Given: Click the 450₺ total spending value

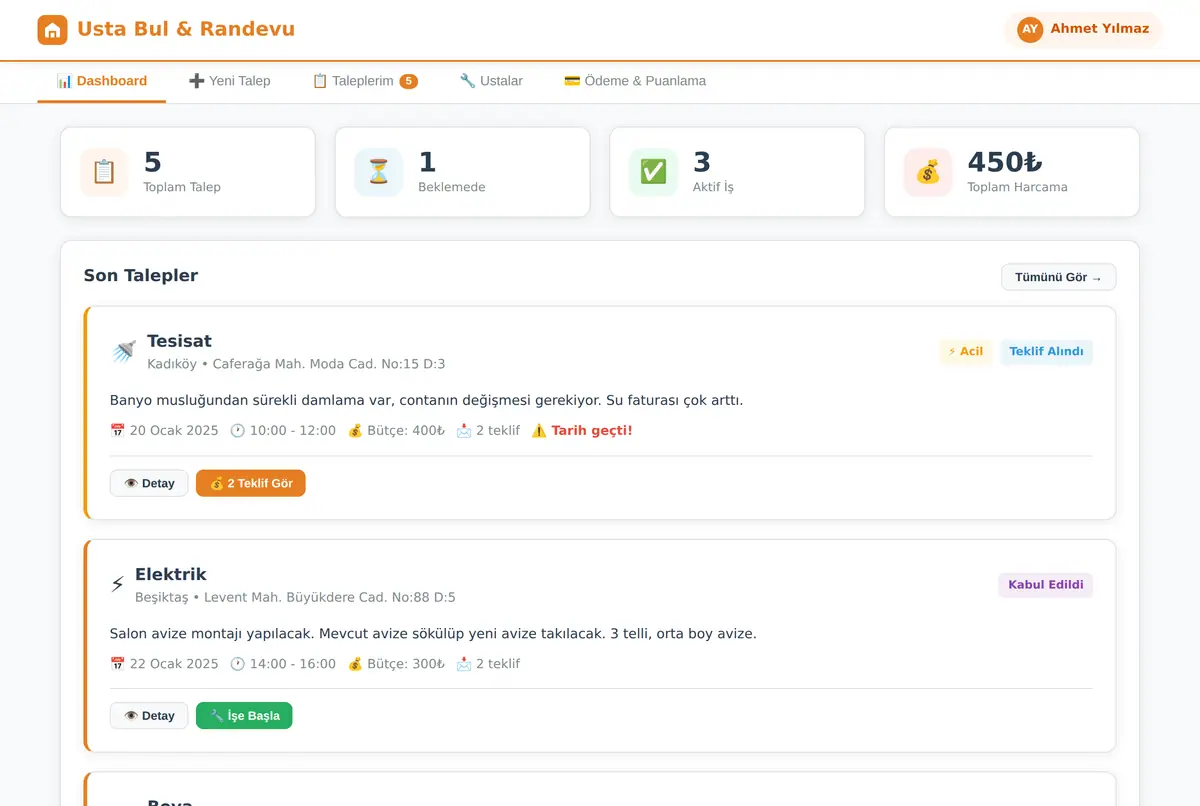Looking at the screenshot, I should click(x=1005, y=162).
